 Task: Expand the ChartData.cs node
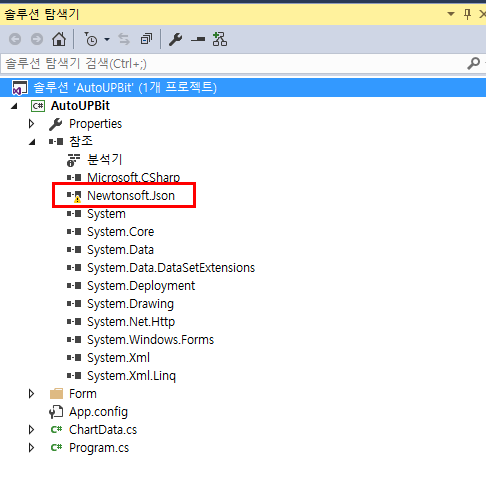tap(31, 430)
